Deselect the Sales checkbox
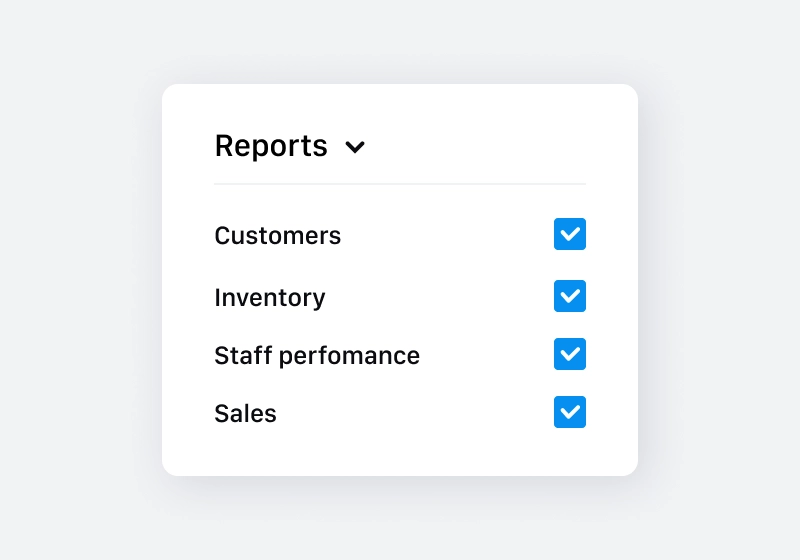800x560 pixels. pos(570,412)
